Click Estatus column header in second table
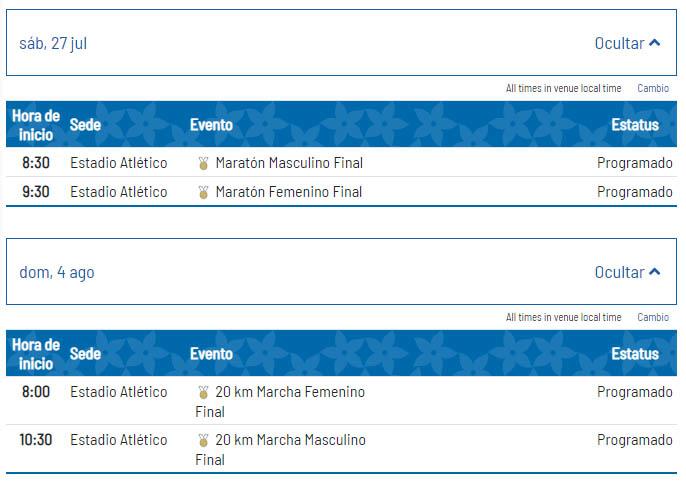The width and height of the screenshot is (686, 491). pos(635,354)
